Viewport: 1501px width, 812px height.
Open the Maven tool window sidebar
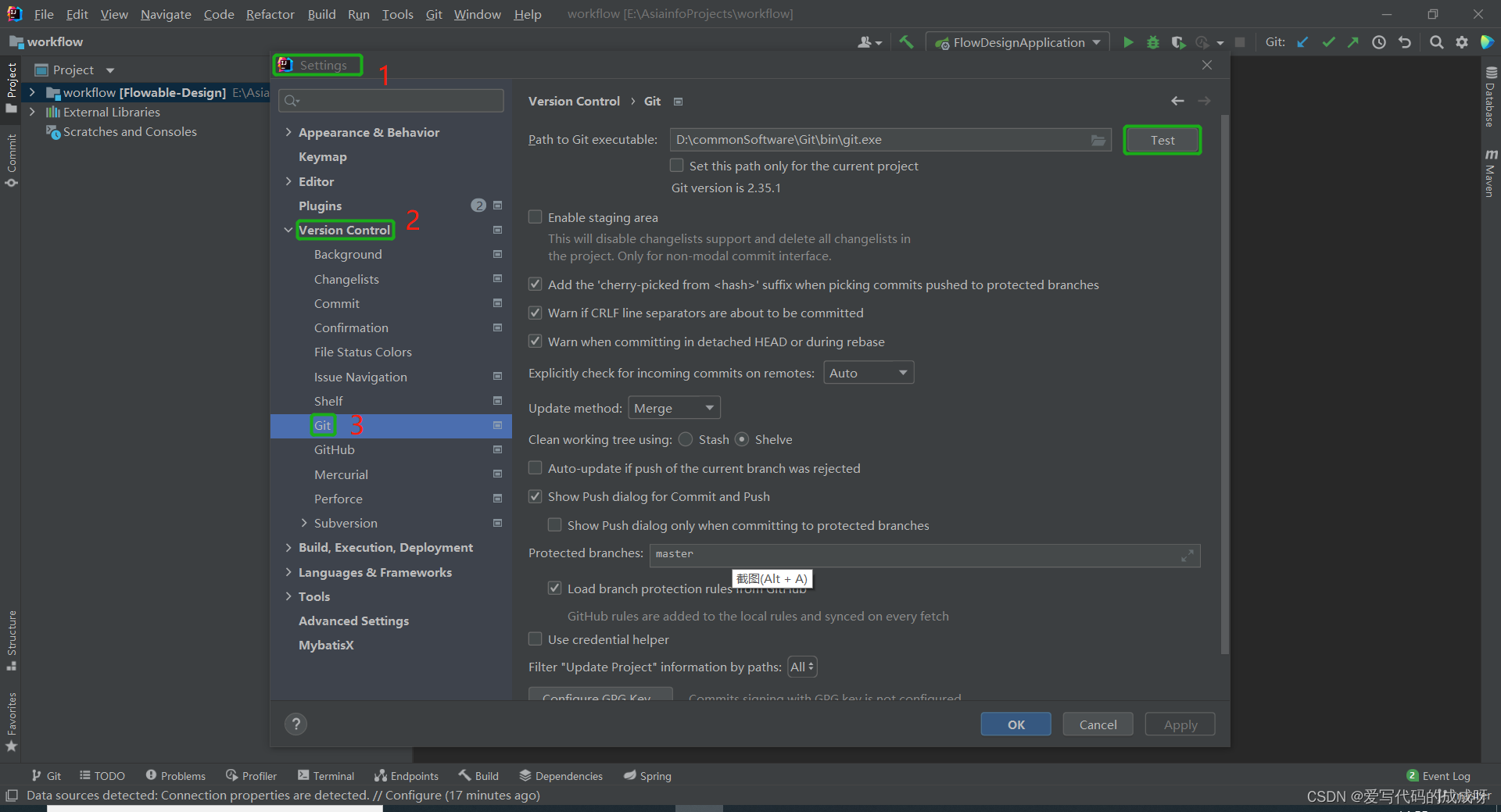click(1490, 173)
